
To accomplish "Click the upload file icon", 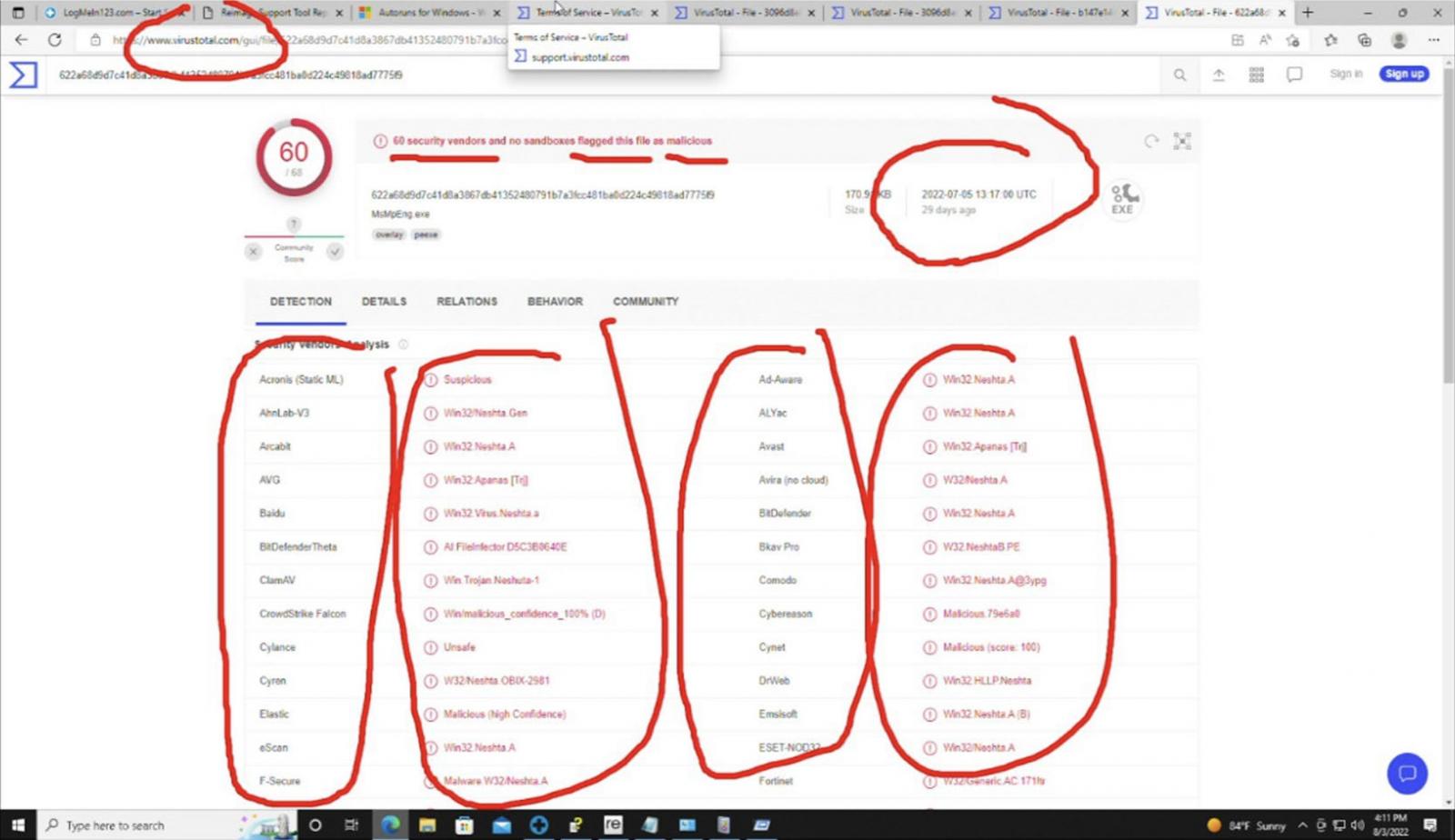I will 1219,75.
